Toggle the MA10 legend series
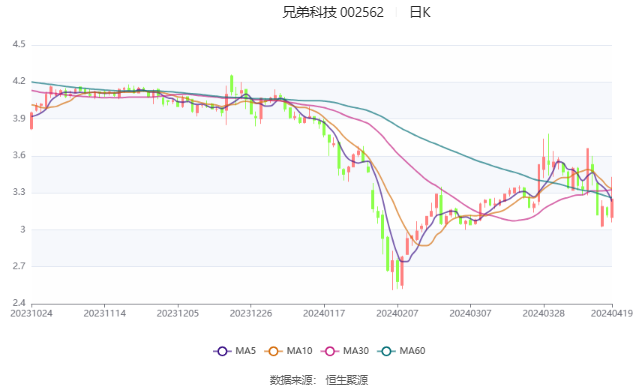Image resolution: width=637 pixels, height=387 pixels. tap(288, 351)
